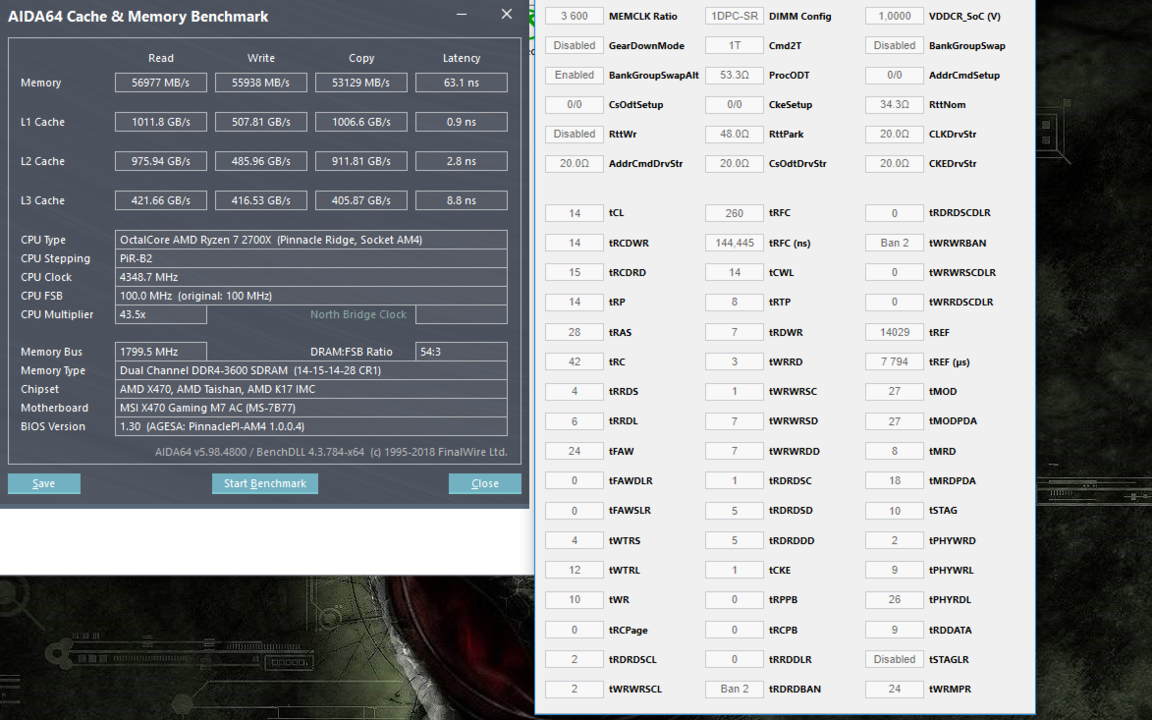Click the tRRDL field showing 6
Viewport: 1152px width, 720px height.
[x=575, y=421]
